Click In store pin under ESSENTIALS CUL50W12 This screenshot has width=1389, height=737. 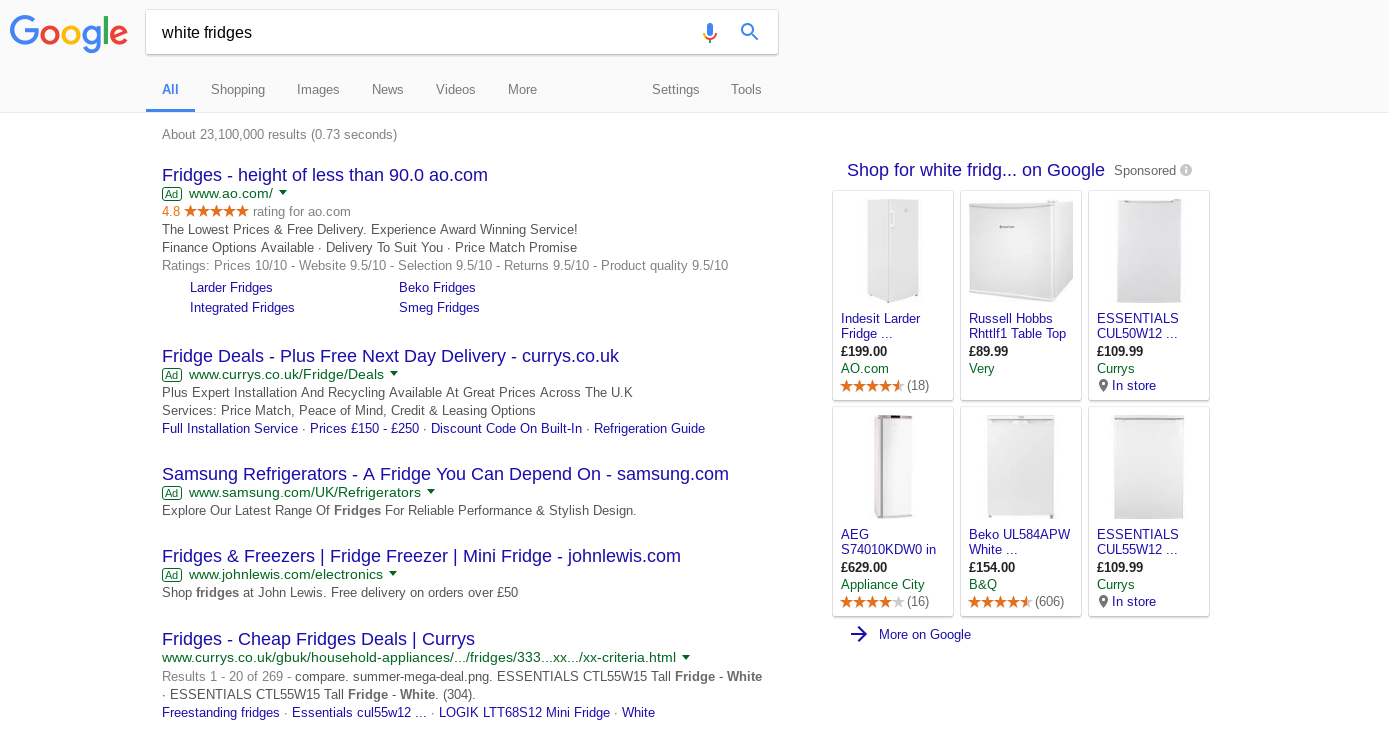click(x=1103, y=385)
